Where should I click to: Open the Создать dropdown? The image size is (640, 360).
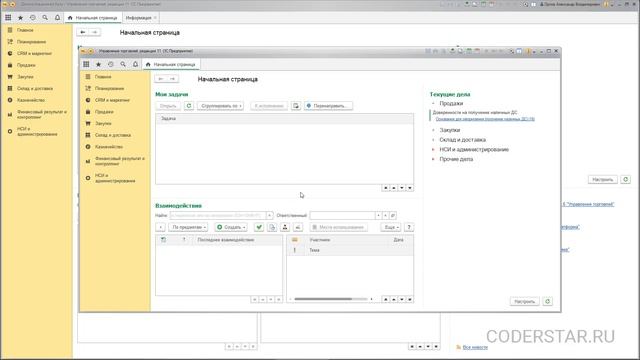(x=231, y=227)
